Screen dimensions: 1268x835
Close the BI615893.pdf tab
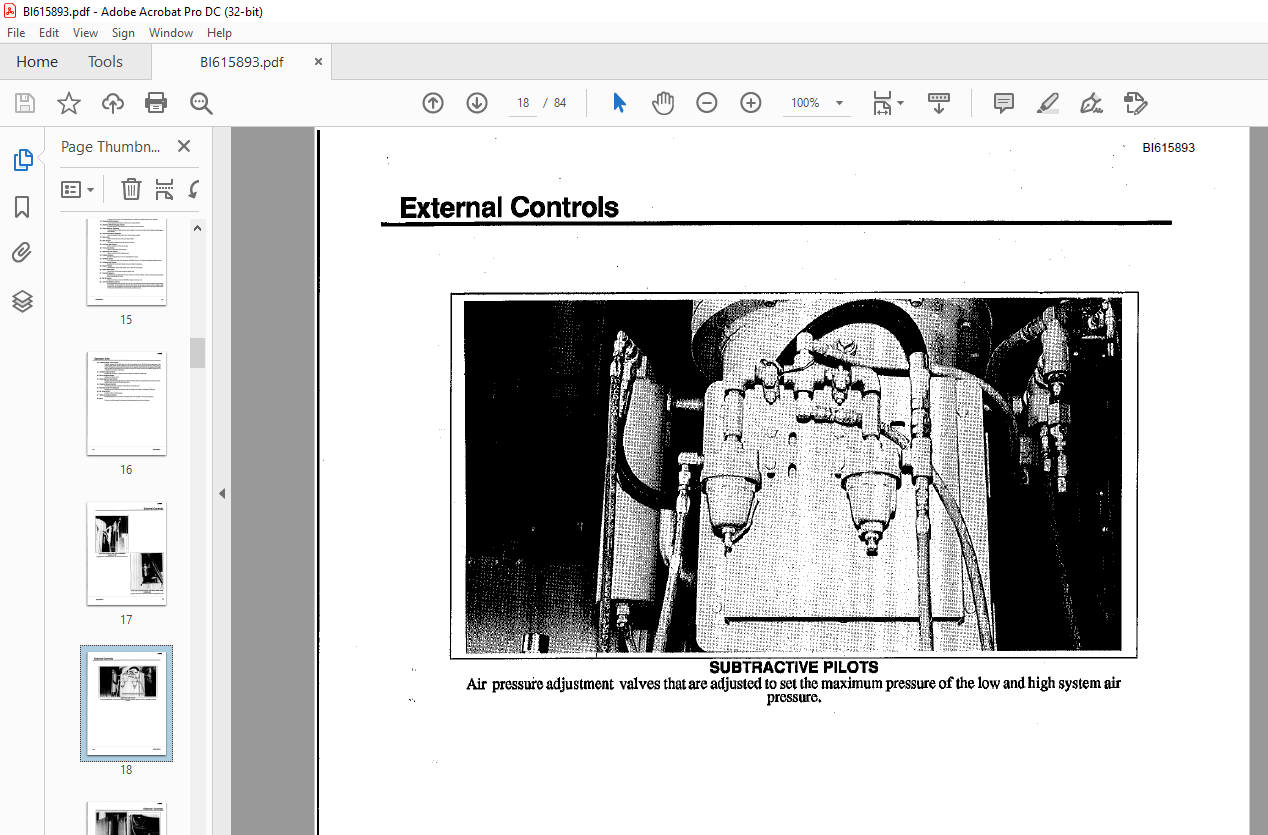319,62
